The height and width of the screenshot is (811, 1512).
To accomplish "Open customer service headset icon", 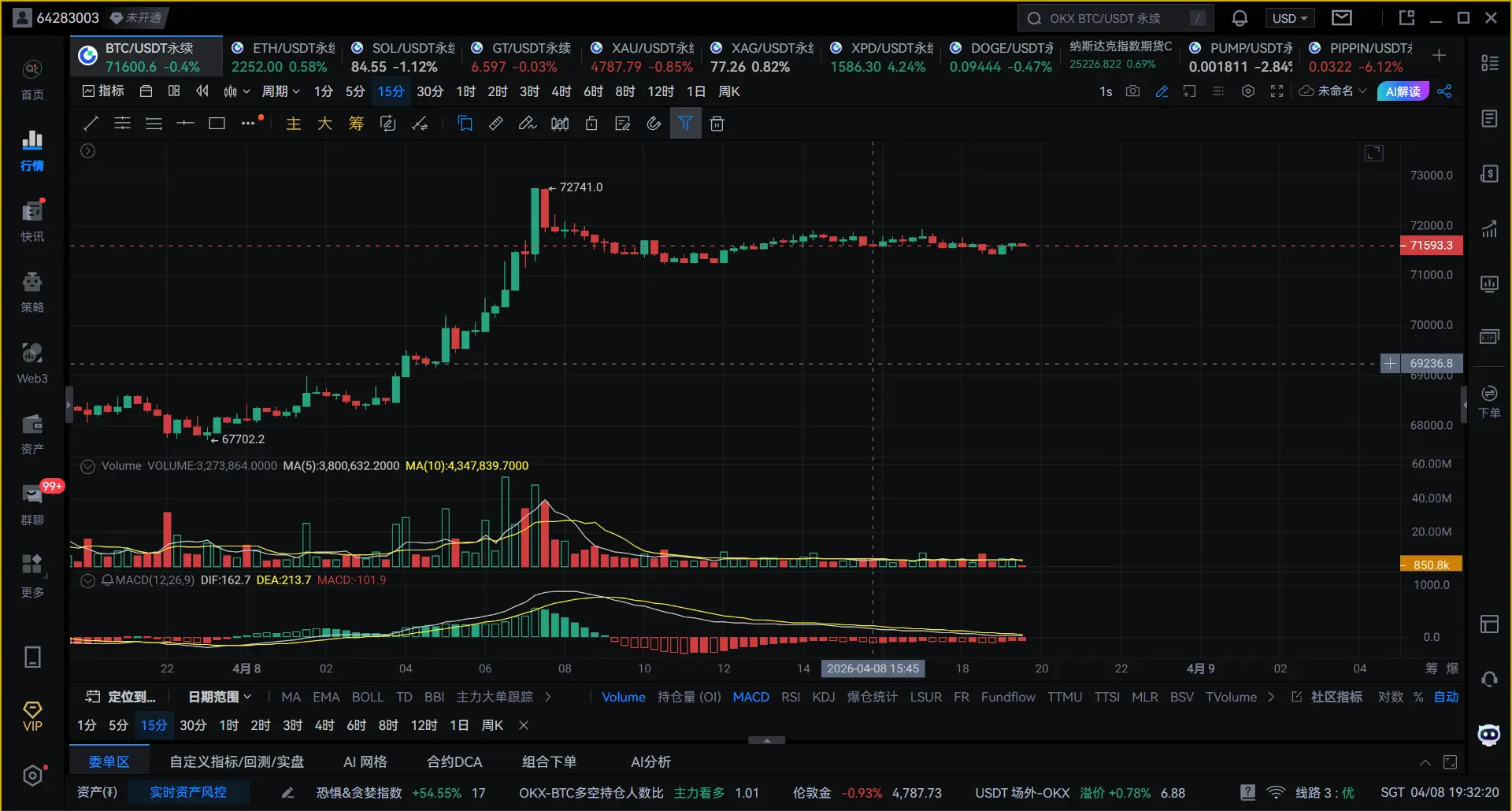I will point(1489,679).
